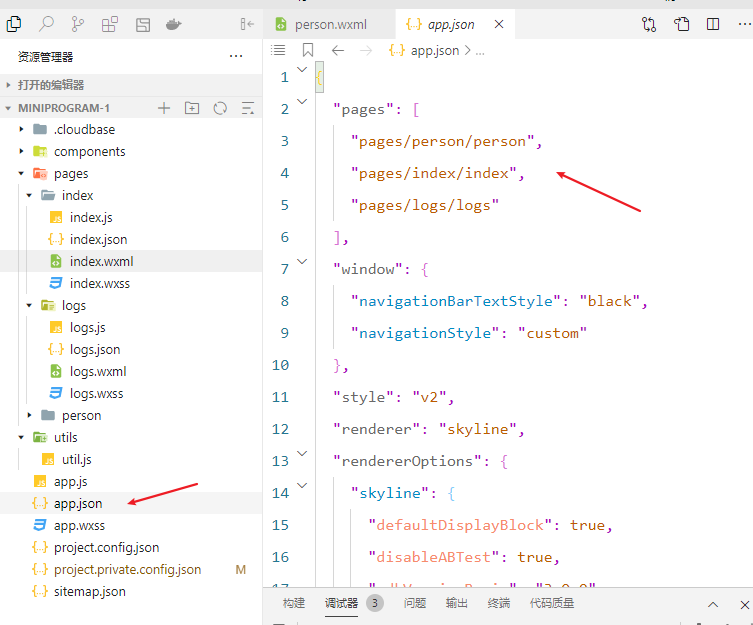Open editor more actions ellipsis
Image resolution: width=753 pixels, height=625 pixels.
(x=744, y=24)
